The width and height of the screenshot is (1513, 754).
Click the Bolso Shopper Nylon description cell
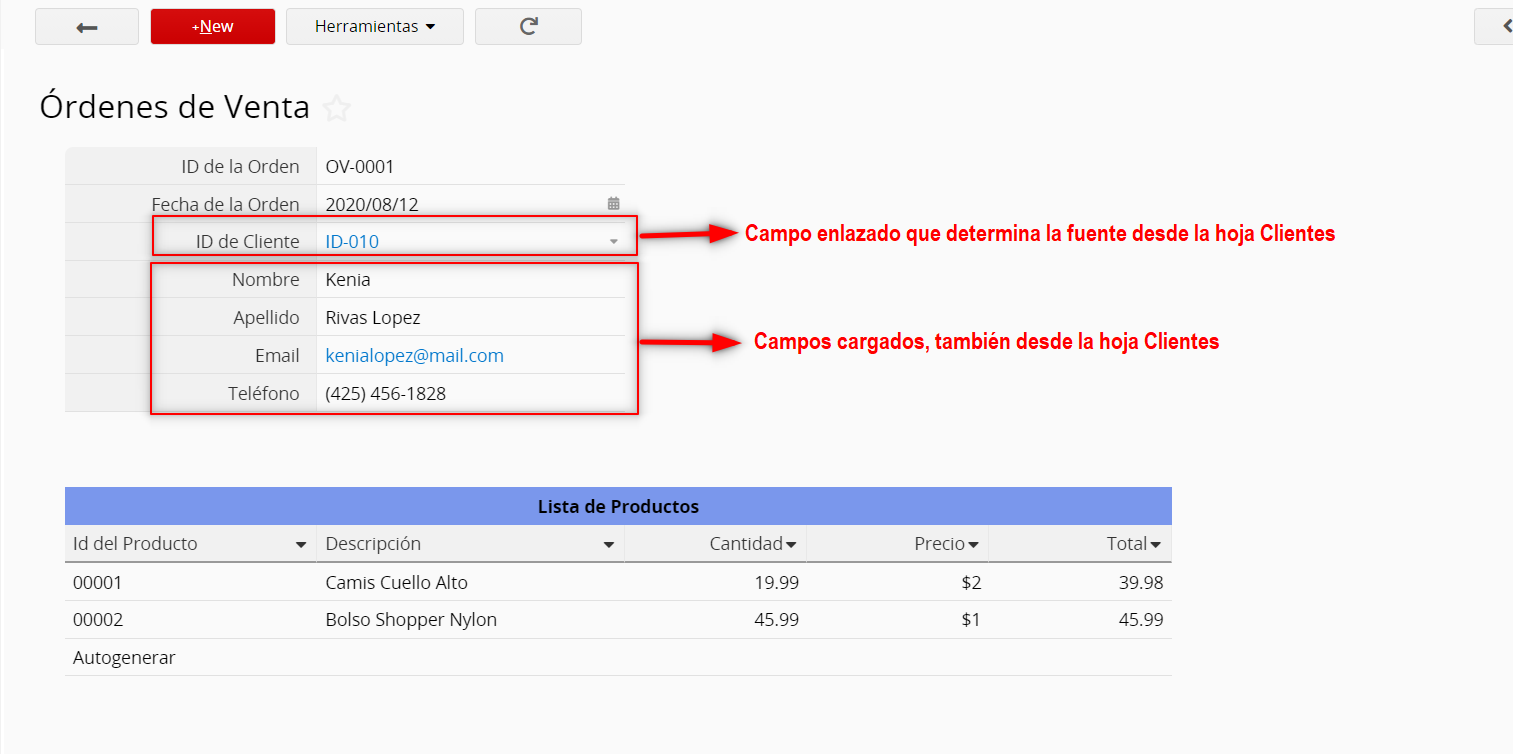click(411, 620)
